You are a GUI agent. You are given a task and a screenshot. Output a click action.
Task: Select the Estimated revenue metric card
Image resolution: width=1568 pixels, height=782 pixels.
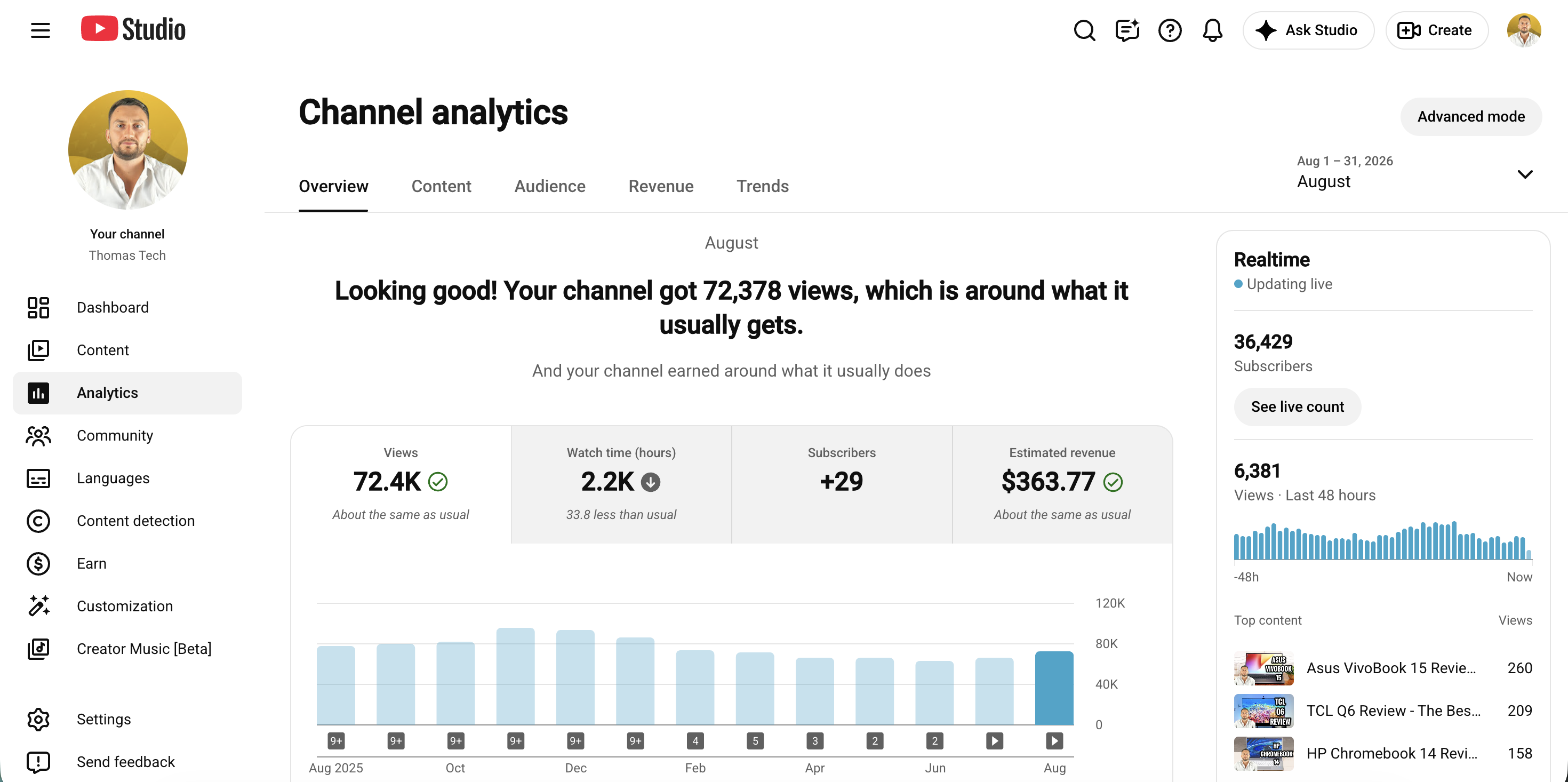1061,485
